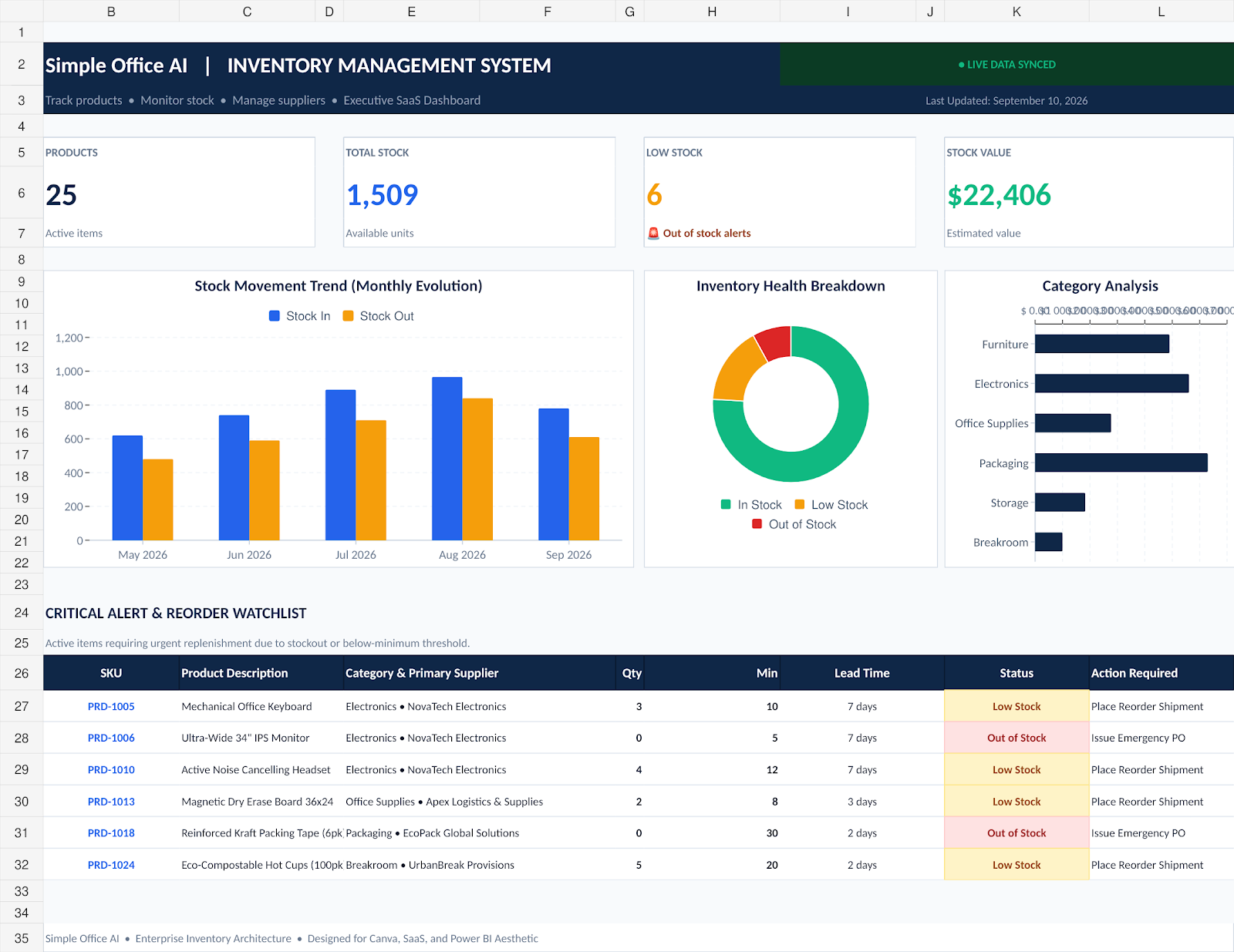Click the Out of Stock status for PRD-1018

1017,833
